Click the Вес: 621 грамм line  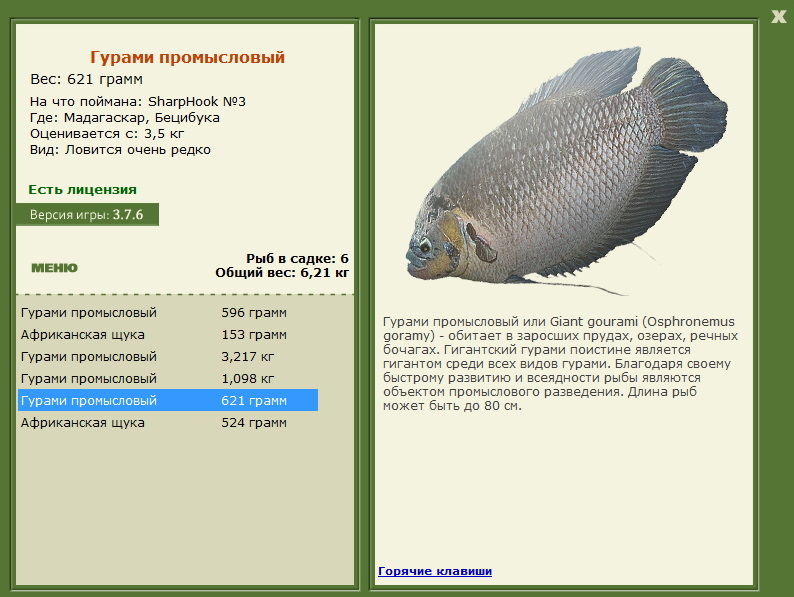(x=87, y=79)
